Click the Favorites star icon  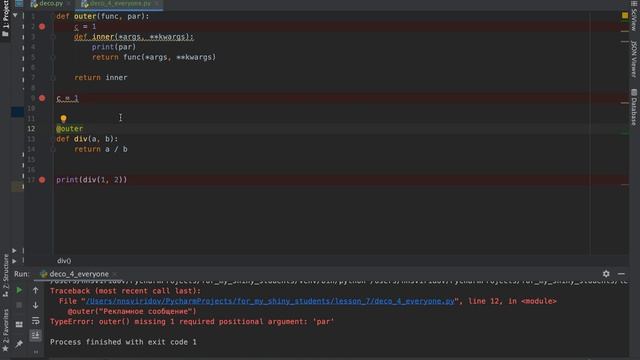(x=5, y=349)
